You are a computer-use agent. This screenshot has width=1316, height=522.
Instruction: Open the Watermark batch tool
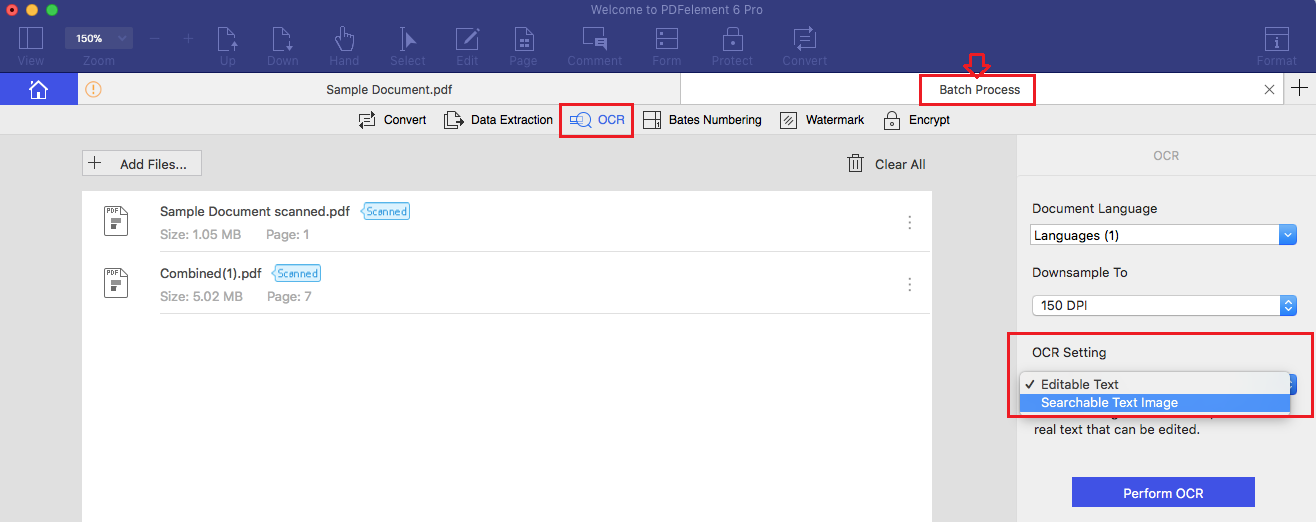[821, 120]
